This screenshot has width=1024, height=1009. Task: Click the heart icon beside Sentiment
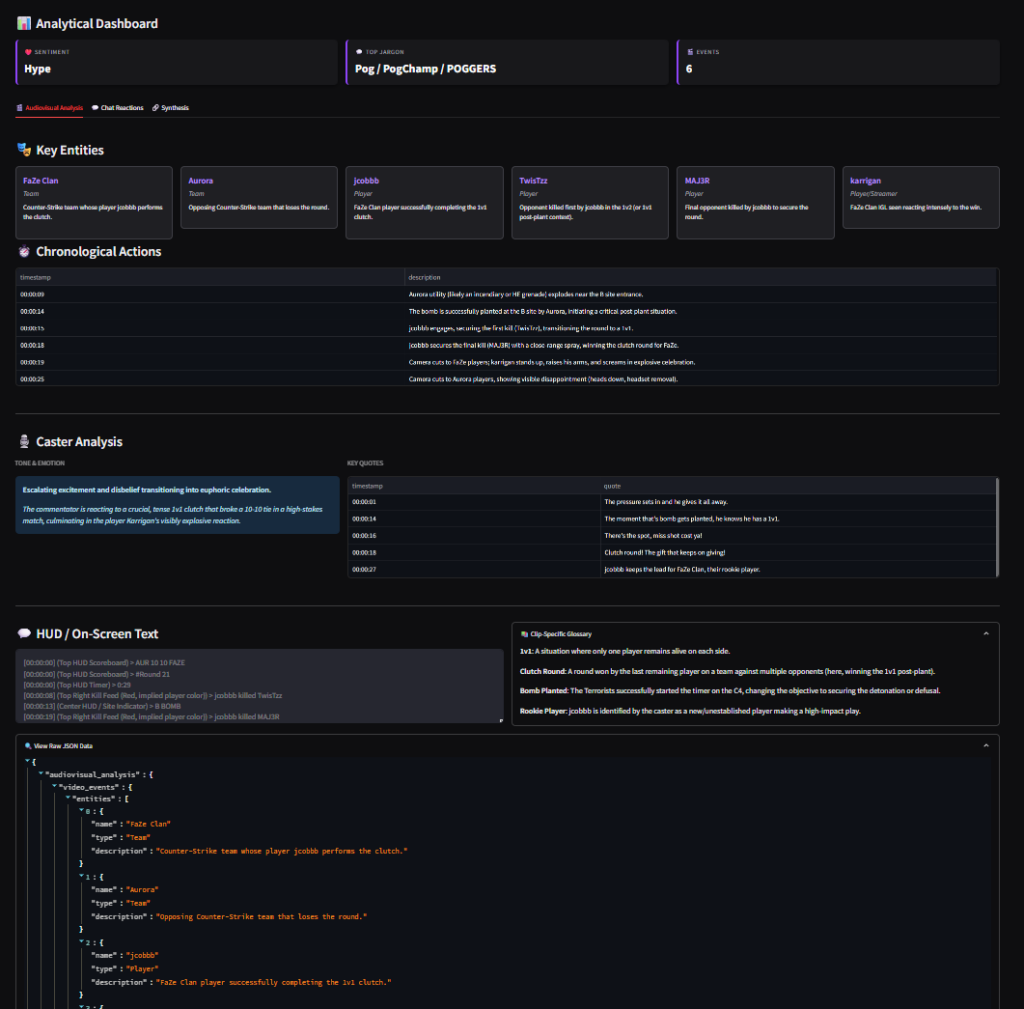(x=28, y=51)
